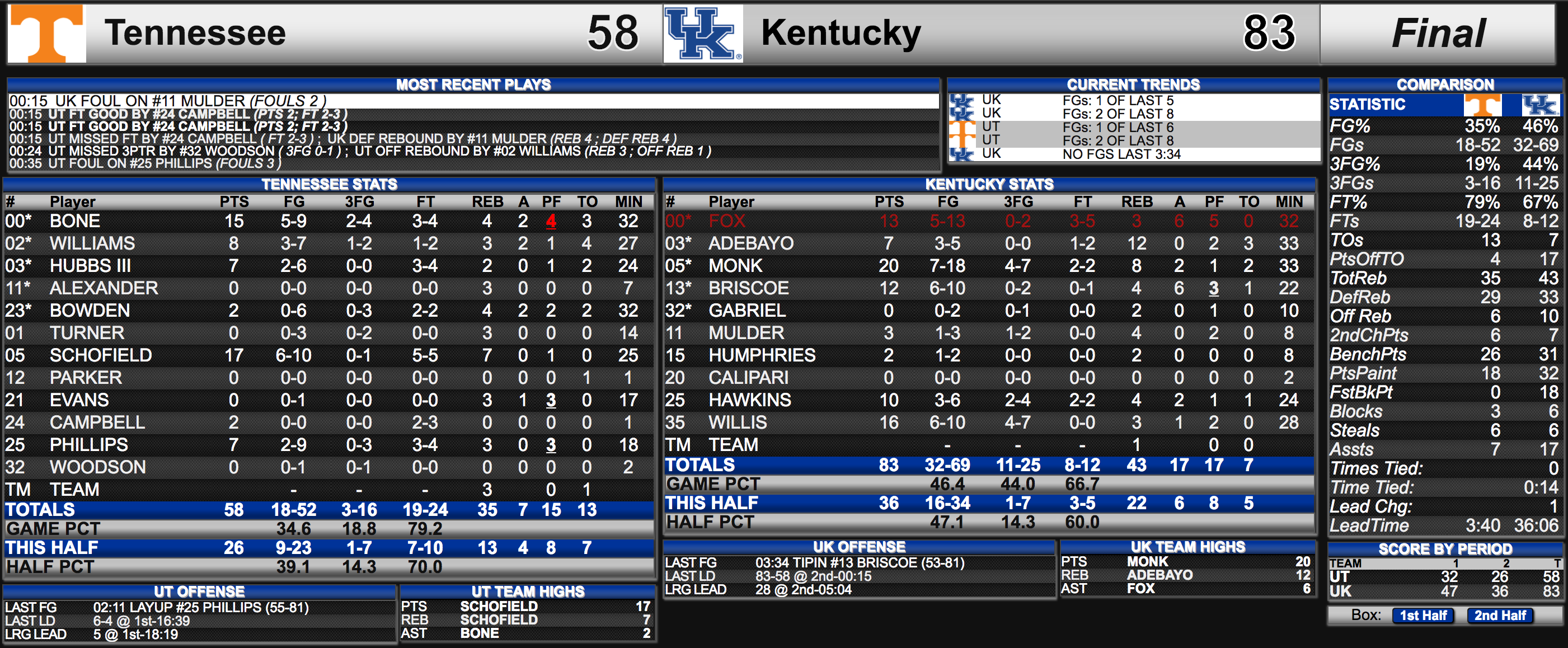Image resolution: width=1568 pixels, height=648 pixels.
Task: Select the Tennessee Stats panel header
Action: (329, 184)
